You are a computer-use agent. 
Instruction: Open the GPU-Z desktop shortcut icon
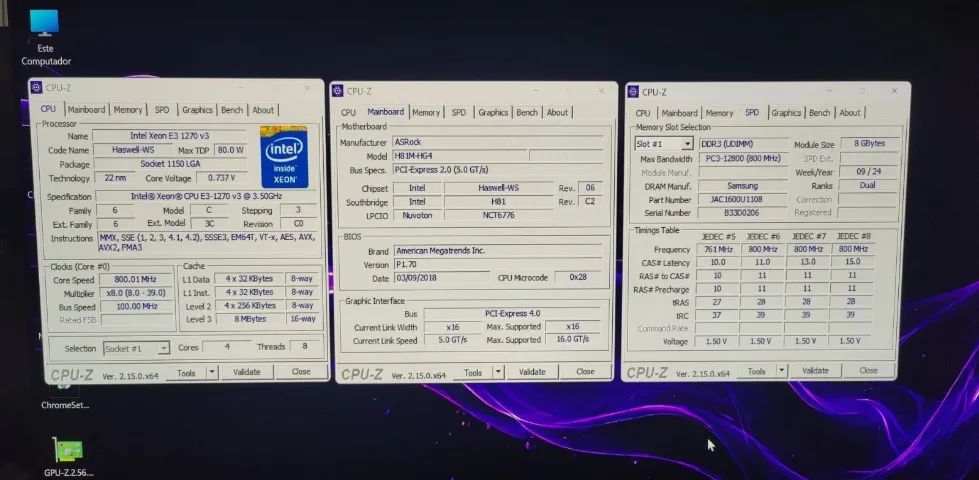[68, 458]
